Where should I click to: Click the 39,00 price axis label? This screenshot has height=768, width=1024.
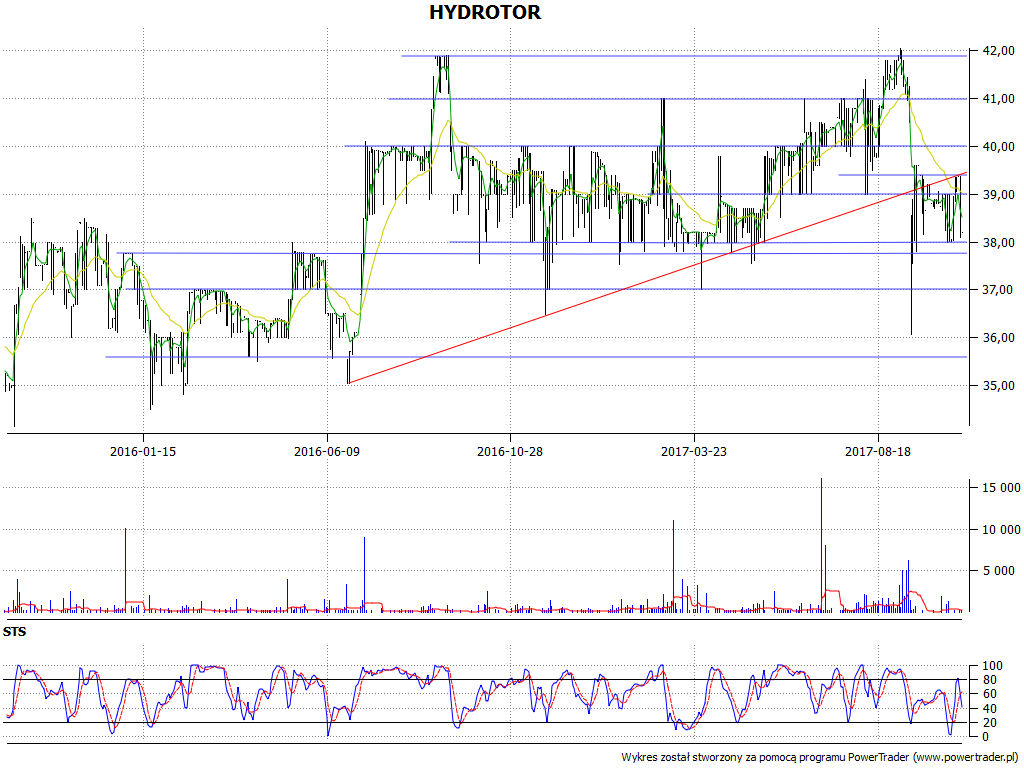click(999, 195)
